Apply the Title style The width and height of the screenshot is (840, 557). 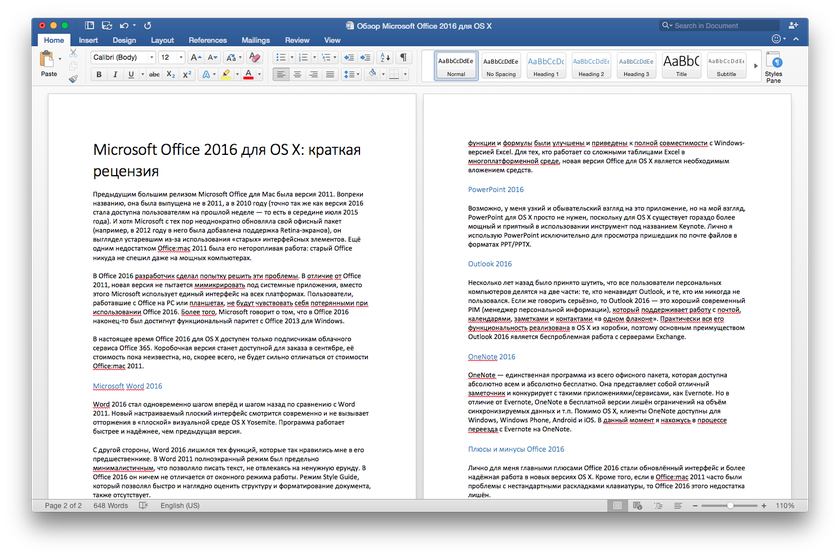(681, 66)
